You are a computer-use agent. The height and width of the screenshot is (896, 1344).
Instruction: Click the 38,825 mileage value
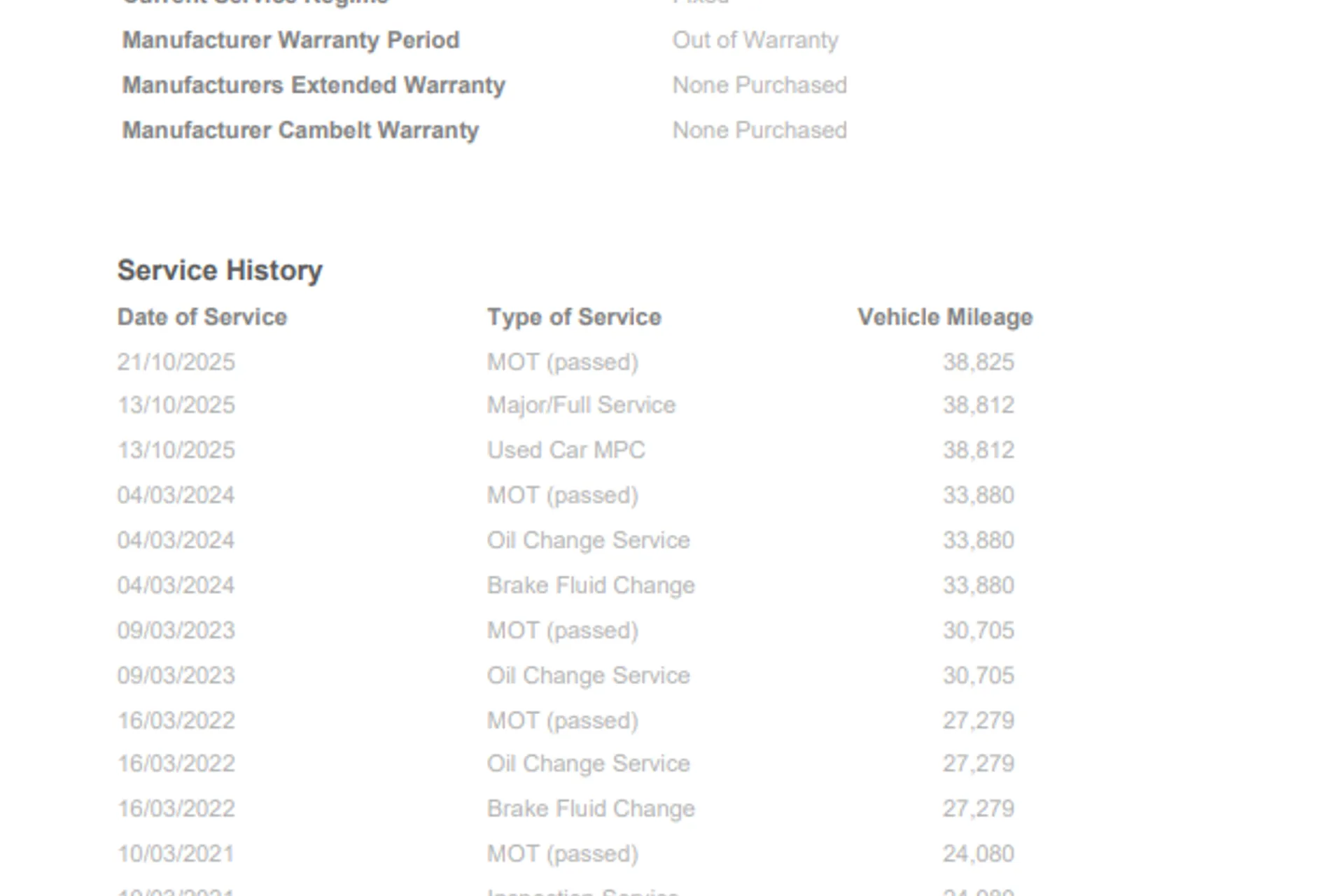pyautogui.click(x=978, y=362)
